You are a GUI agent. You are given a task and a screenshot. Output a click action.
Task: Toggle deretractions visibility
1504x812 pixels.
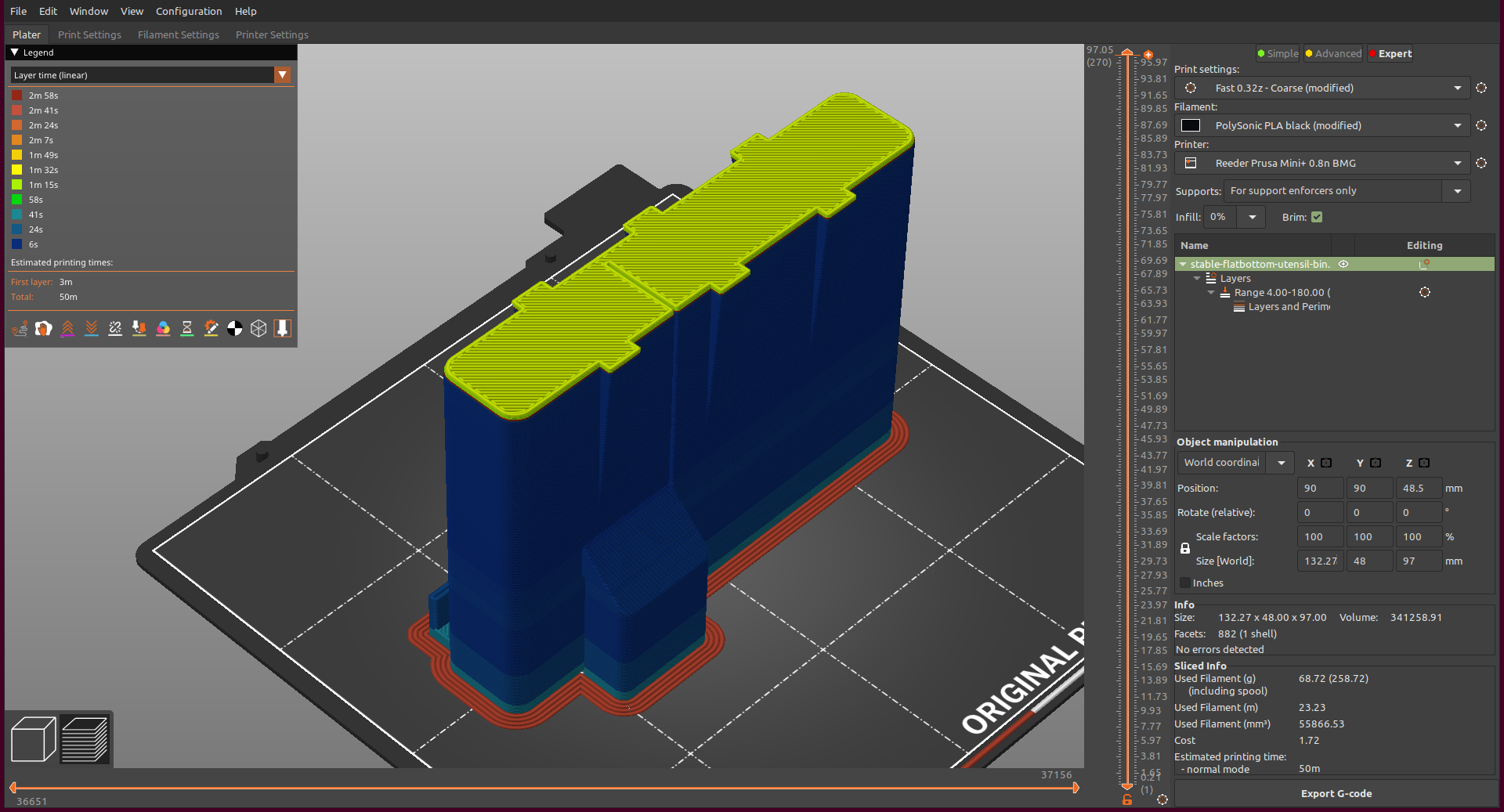pyautogui.click(x=91, y=328)
